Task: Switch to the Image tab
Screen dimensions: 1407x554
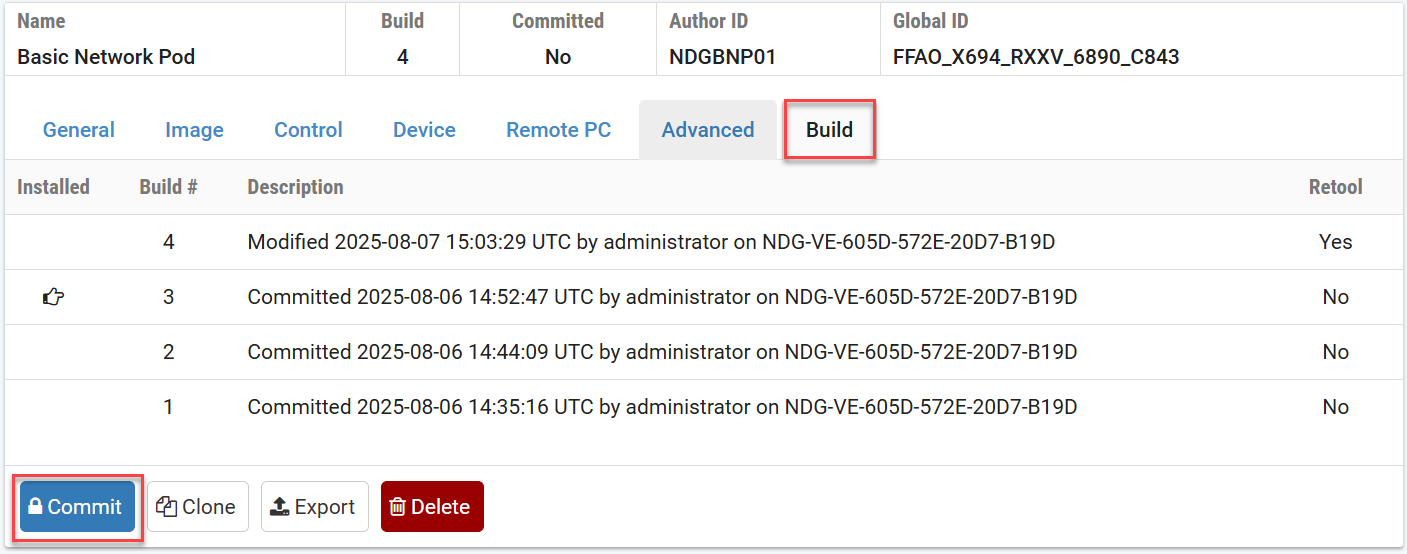Action: [x=194, y=130]
